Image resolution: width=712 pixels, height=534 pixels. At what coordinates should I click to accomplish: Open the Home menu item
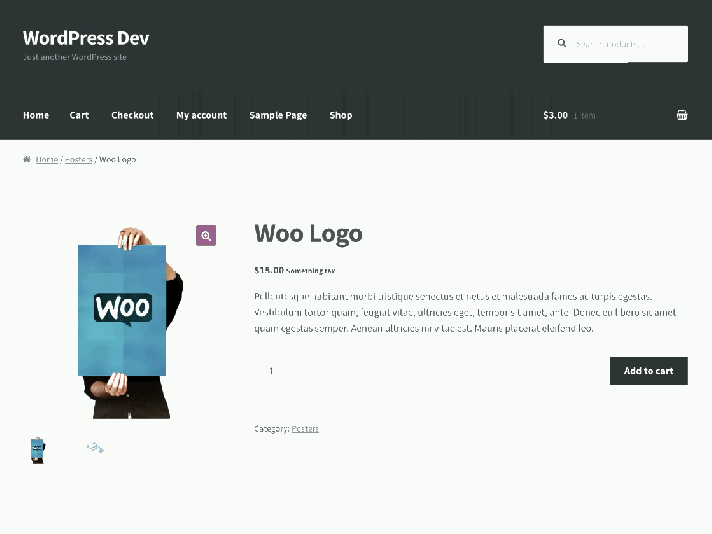click(x=36, y=115)
